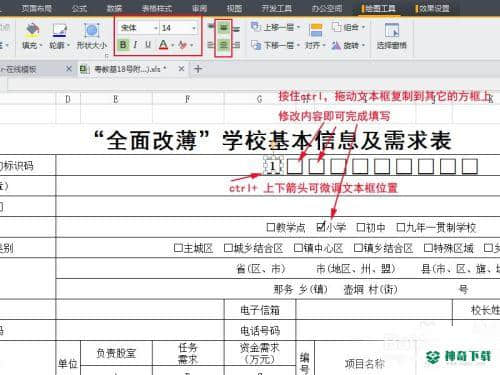Image resolution: width=500 pixels, height=375 pixels.
Task: Tick the 镇中心区 checkbox
Action: pyautogui.click(x=298, y=248)
